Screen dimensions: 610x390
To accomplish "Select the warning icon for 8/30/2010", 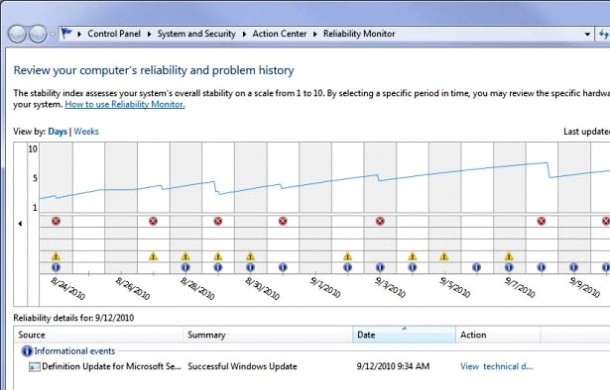I will 250,256.
